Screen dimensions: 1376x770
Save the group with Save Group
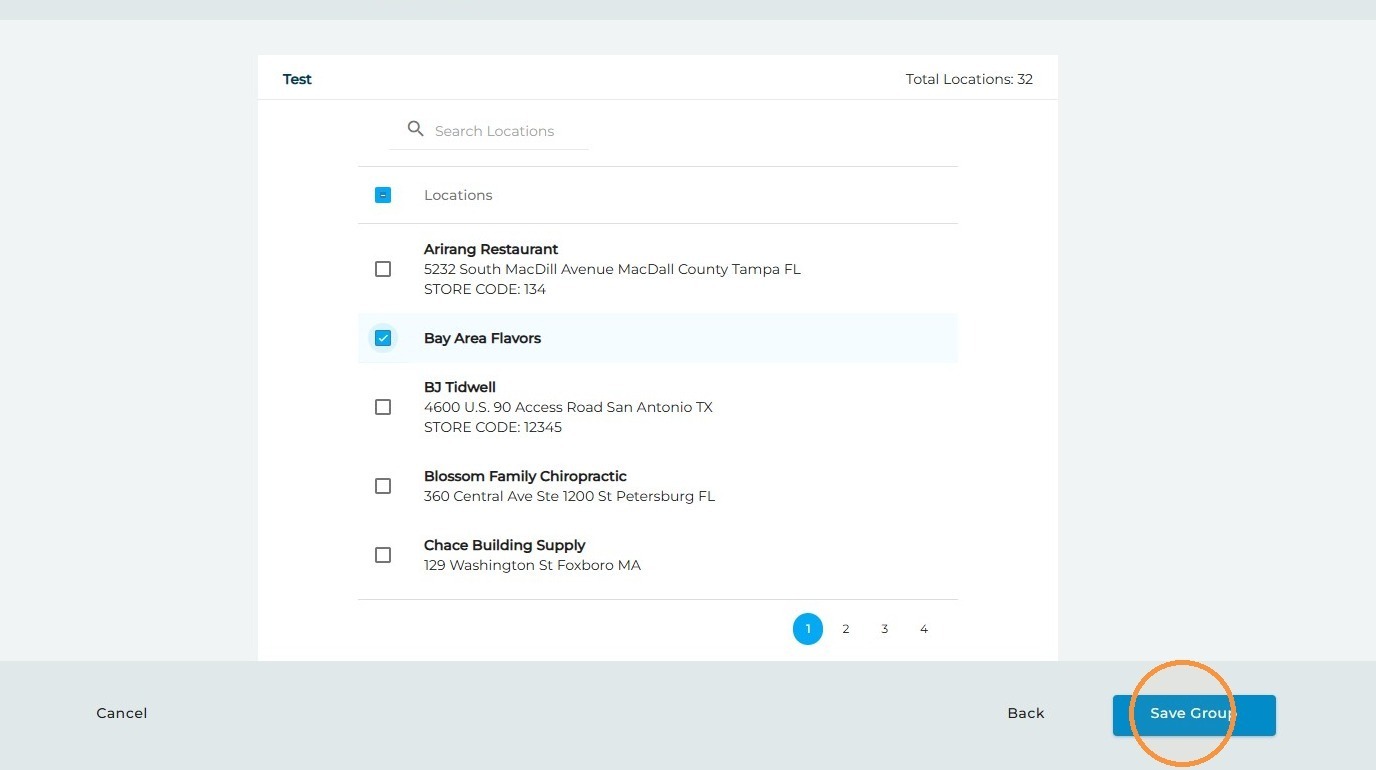pos(1194,715)
